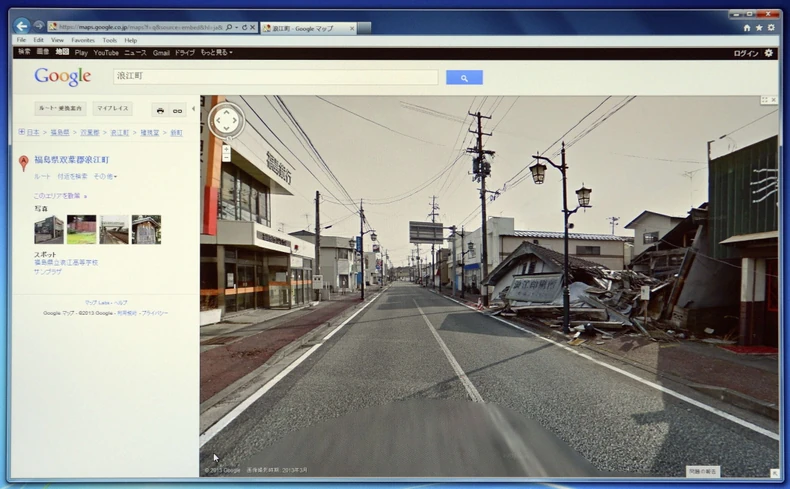The height and width of the screenshot is (489, 790).
Task: Expand the plus icon before 日本 breadcrumb
Action: [21, 132]
